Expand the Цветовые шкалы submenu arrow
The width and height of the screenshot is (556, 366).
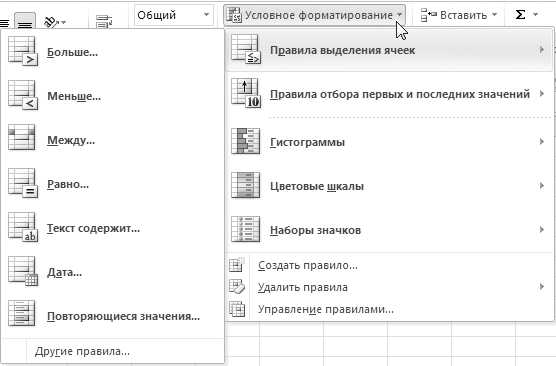[541, 185]
